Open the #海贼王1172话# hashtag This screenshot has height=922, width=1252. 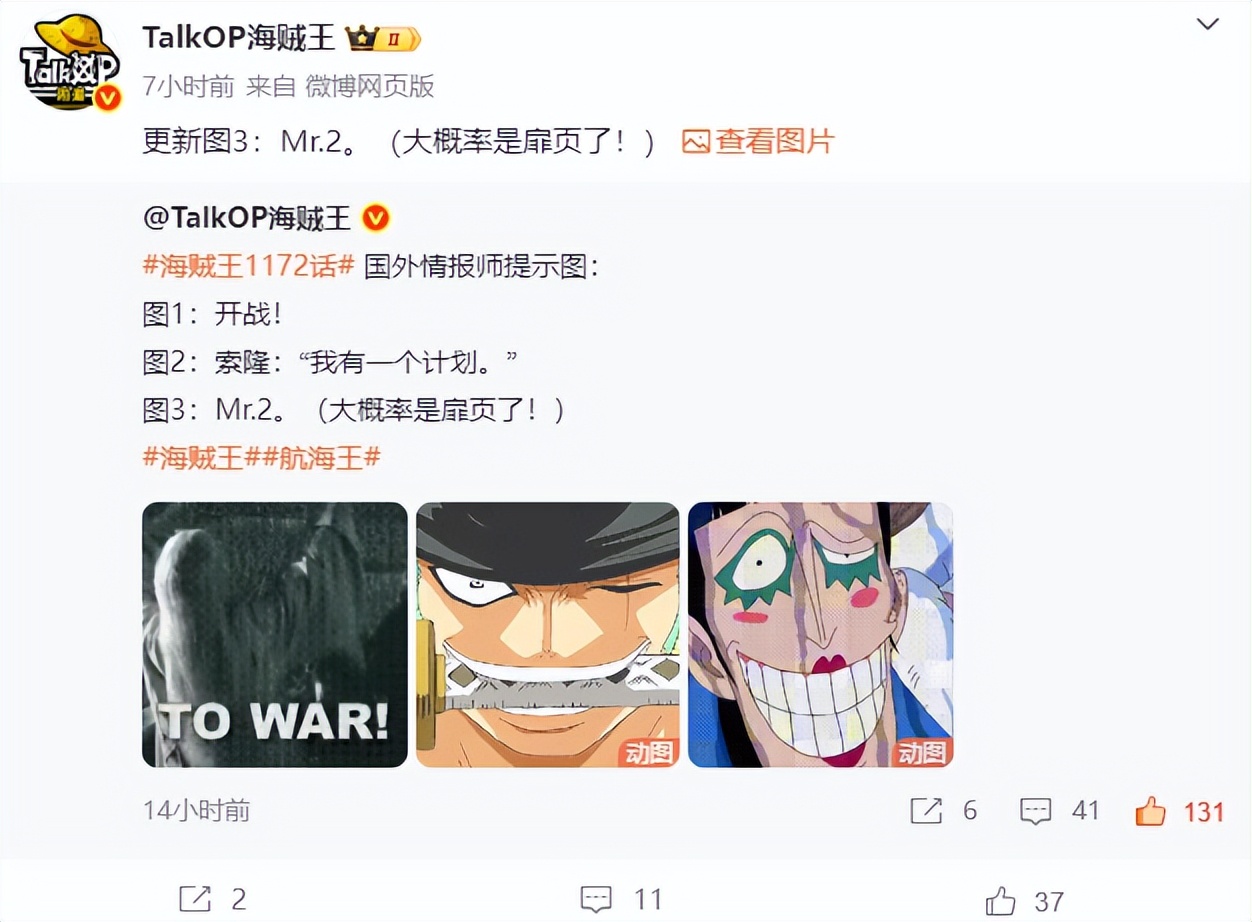(249, 266)
